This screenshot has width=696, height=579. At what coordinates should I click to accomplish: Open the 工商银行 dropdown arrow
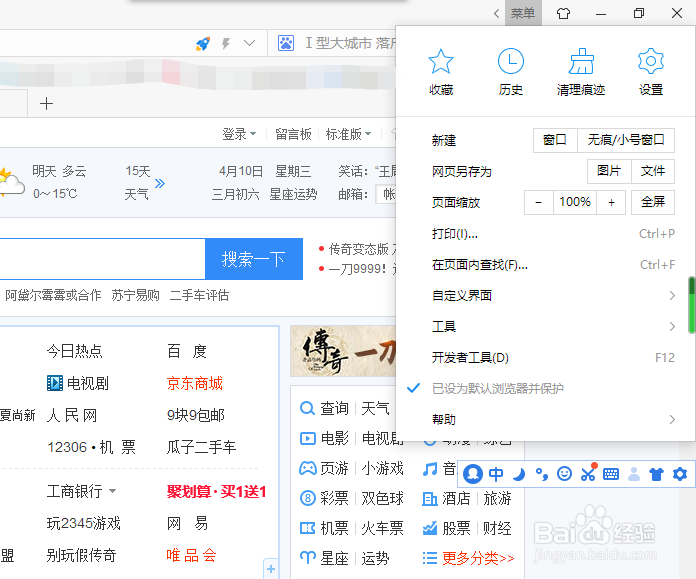click(112, 491)
